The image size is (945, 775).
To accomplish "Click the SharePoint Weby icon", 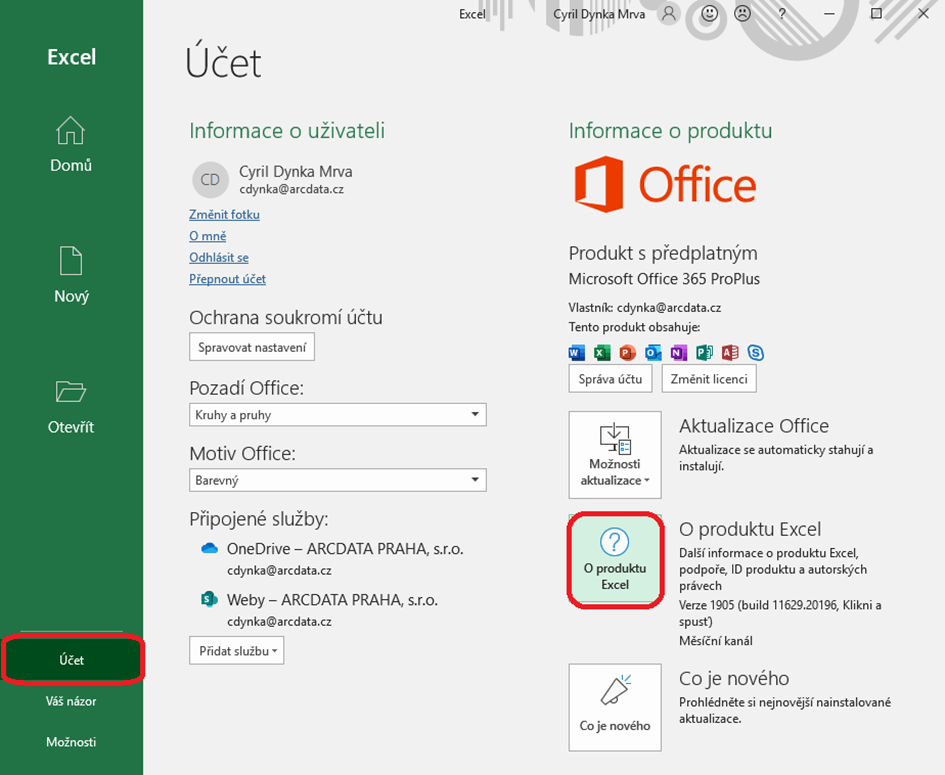I will [209, 599].
